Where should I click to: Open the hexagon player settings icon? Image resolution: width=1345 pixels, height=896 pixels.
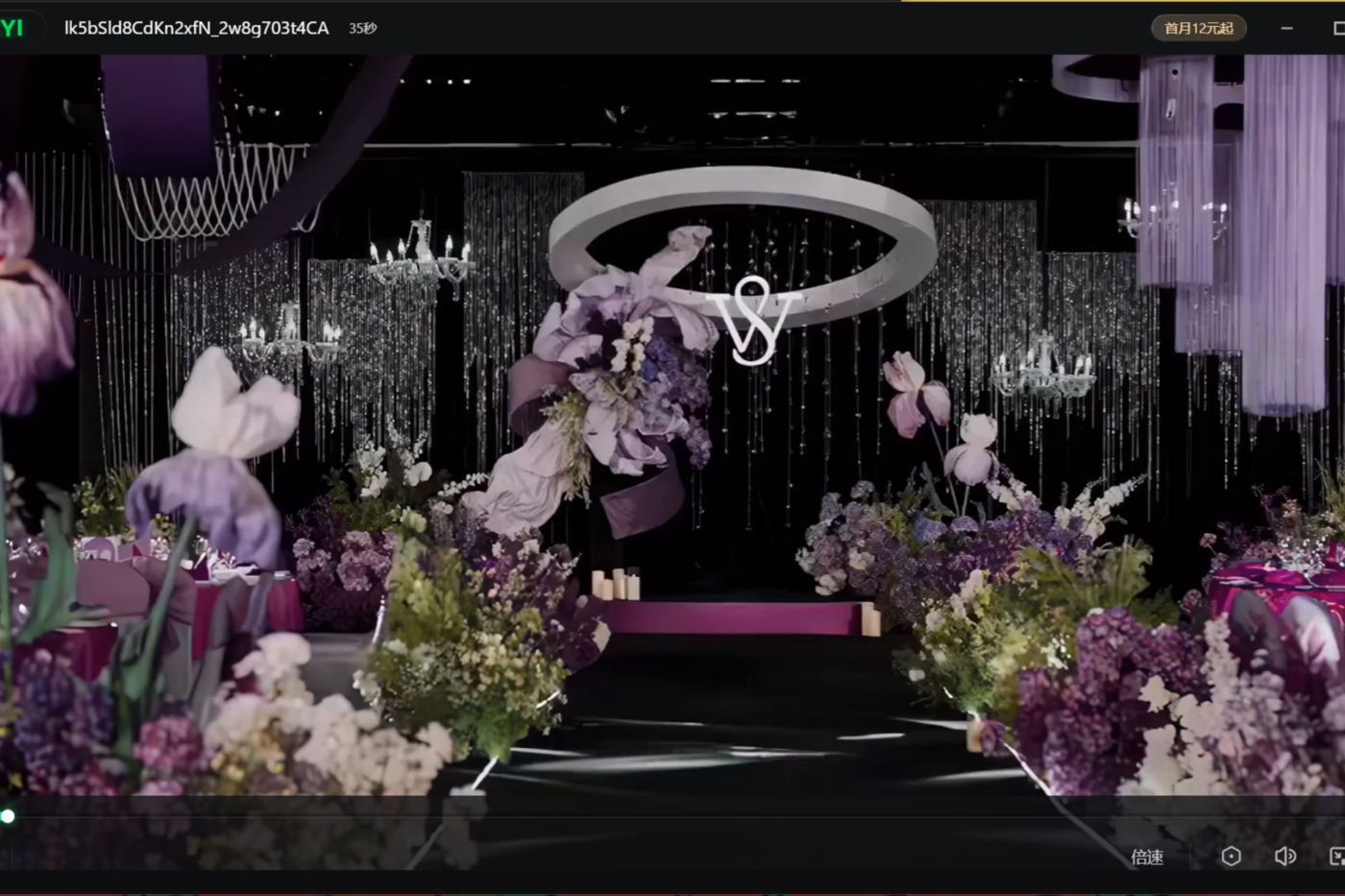1231,857
